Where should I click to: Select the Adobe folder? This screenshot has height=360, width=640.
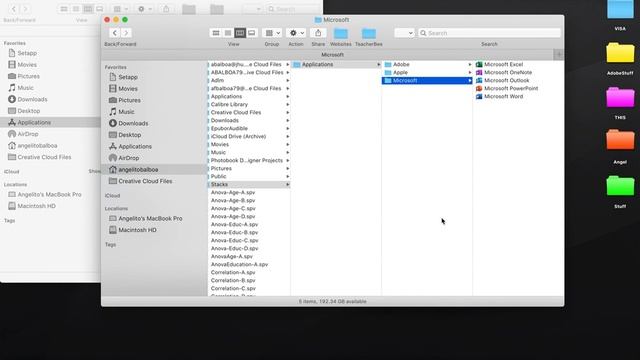427,64
